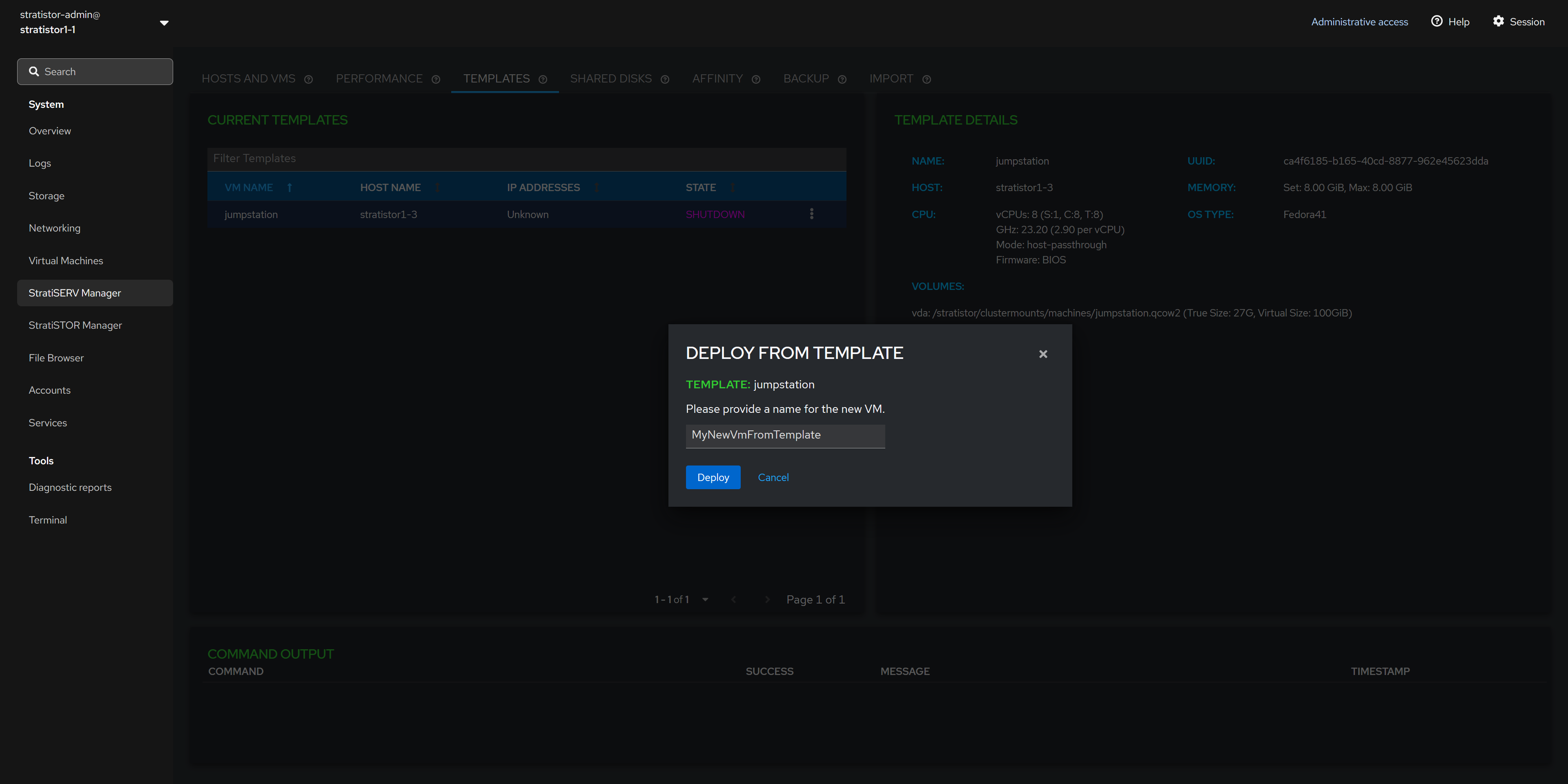Open Virtual Machines in the sidebar
The width and height of the screenshot is (1568, 784).
(x=66, y=261)
